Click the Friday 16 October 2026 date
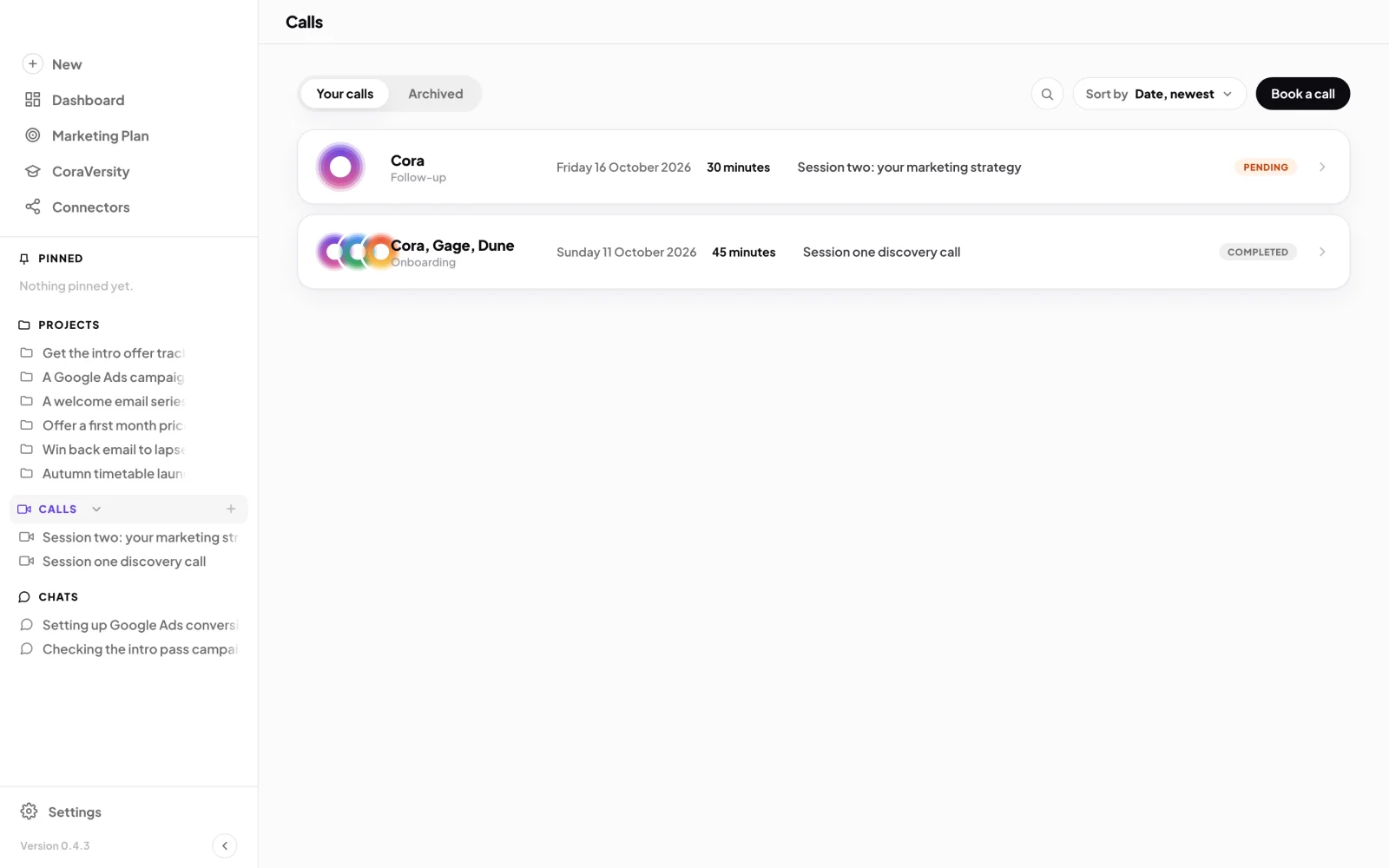The width and height of the screenshot is (1389, 868). [x=623, y=167]
